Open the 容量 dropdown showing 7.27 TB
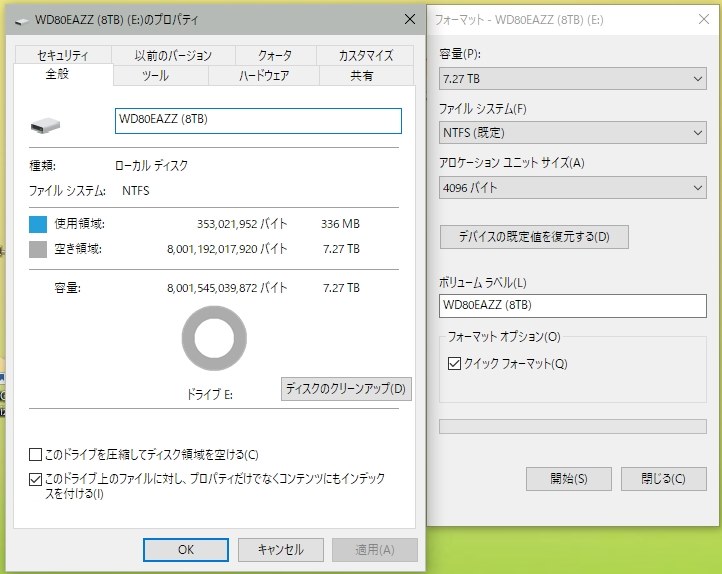Screen dimensions: 722x574 (x=573, y=79)
